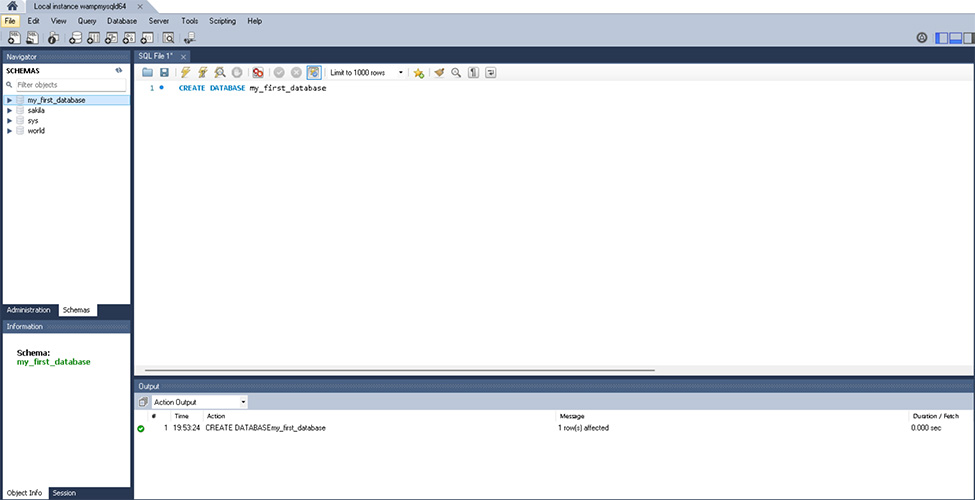Click the Explain query magnifier-lightning icon
The height and width of the screenshot is (500, 975).
(x=219, y=73)
